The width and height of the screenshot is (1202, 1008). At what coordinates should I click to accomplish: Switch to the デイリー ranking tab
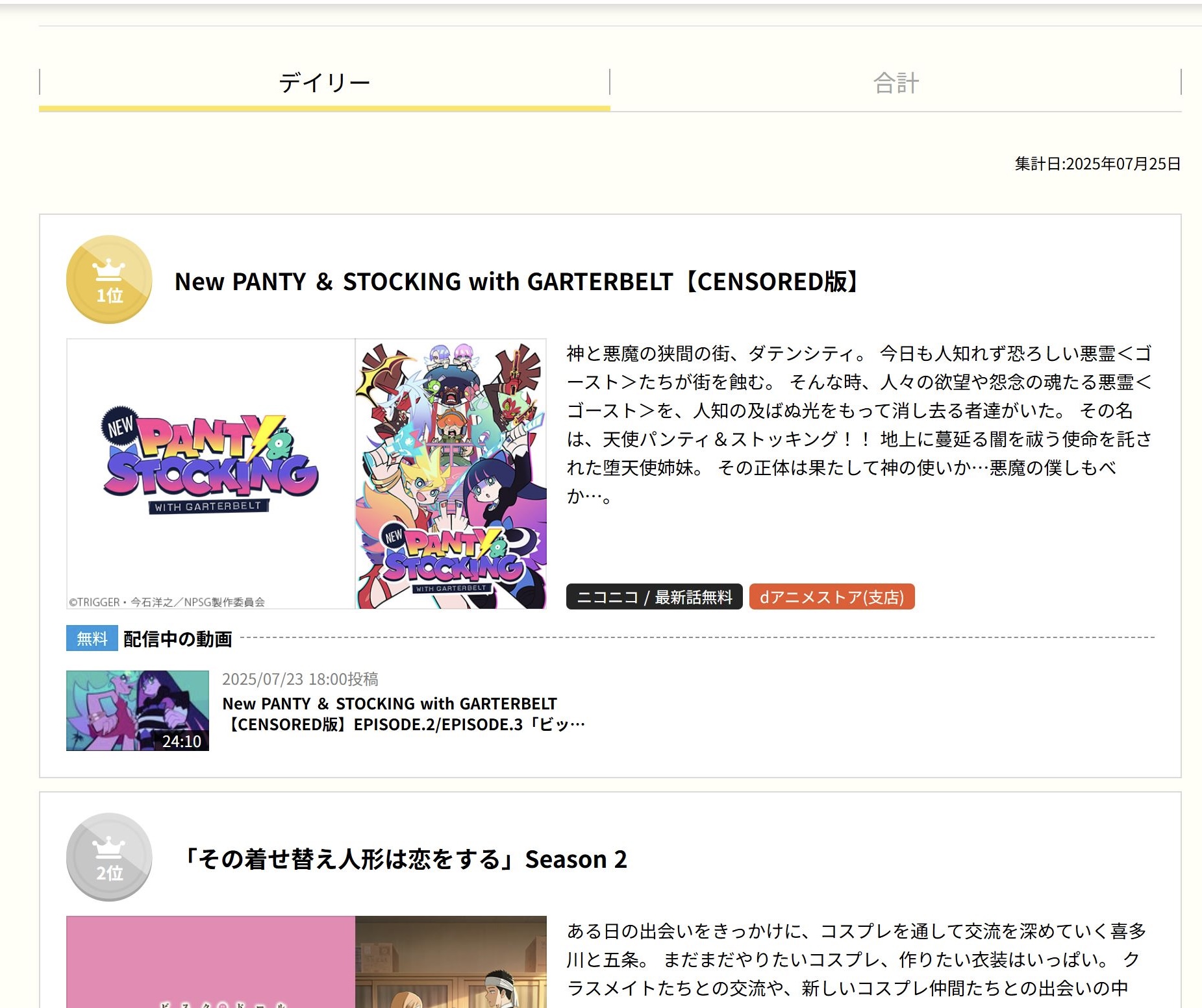coord(324,83)
